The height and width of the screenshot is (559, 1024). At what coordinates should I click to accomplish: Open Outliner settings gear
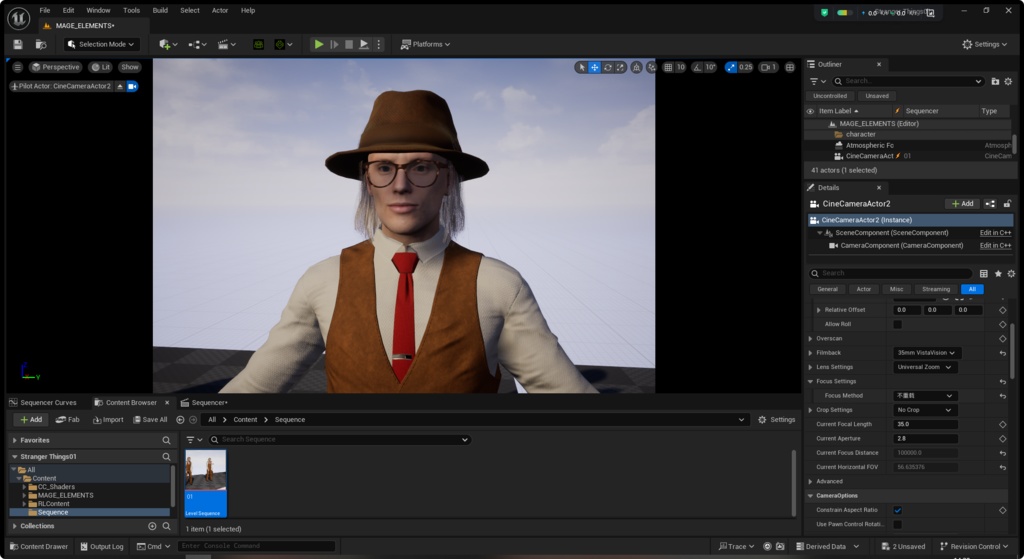pos(1008,81)
